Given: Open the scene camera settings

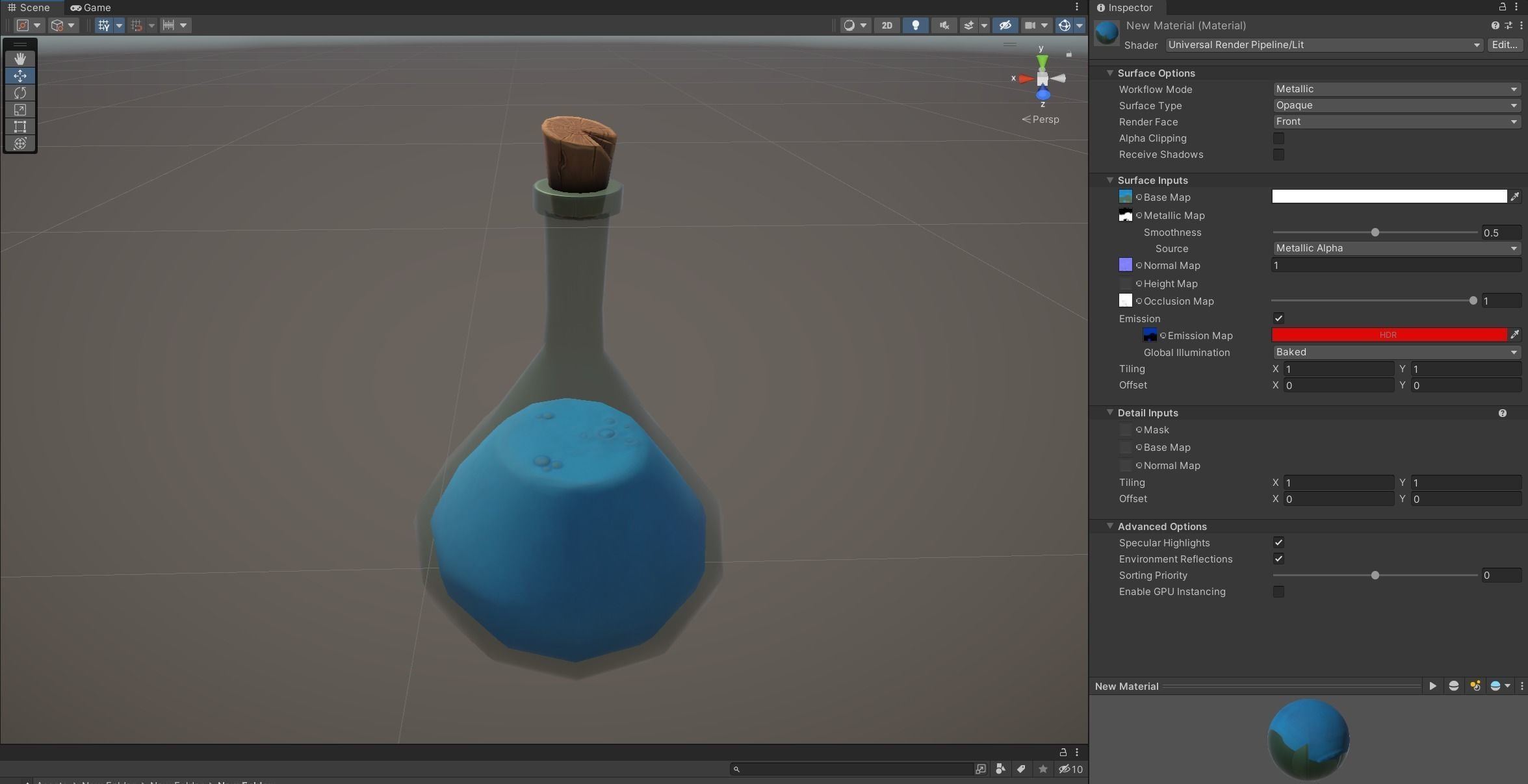Looking at the screenshot, I should pos(1030,25).
